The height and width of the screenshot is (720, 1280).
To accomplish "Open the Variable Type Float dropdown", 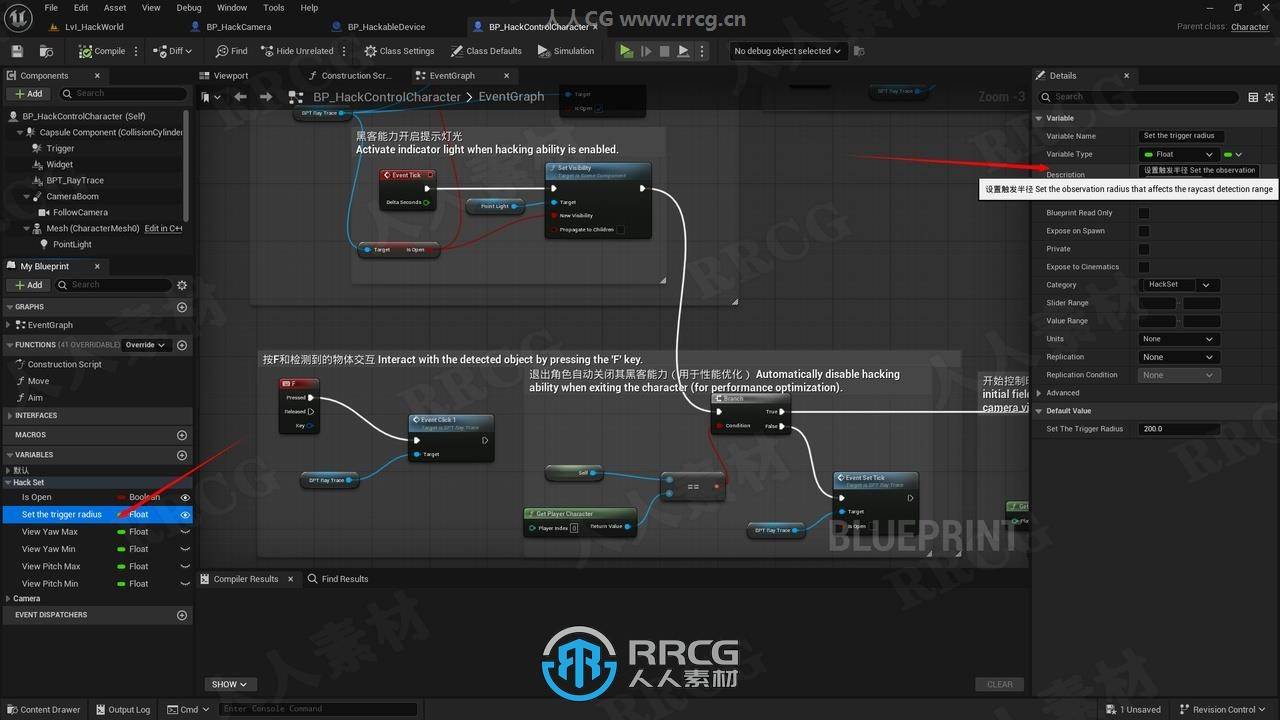I will point(1179,154).
